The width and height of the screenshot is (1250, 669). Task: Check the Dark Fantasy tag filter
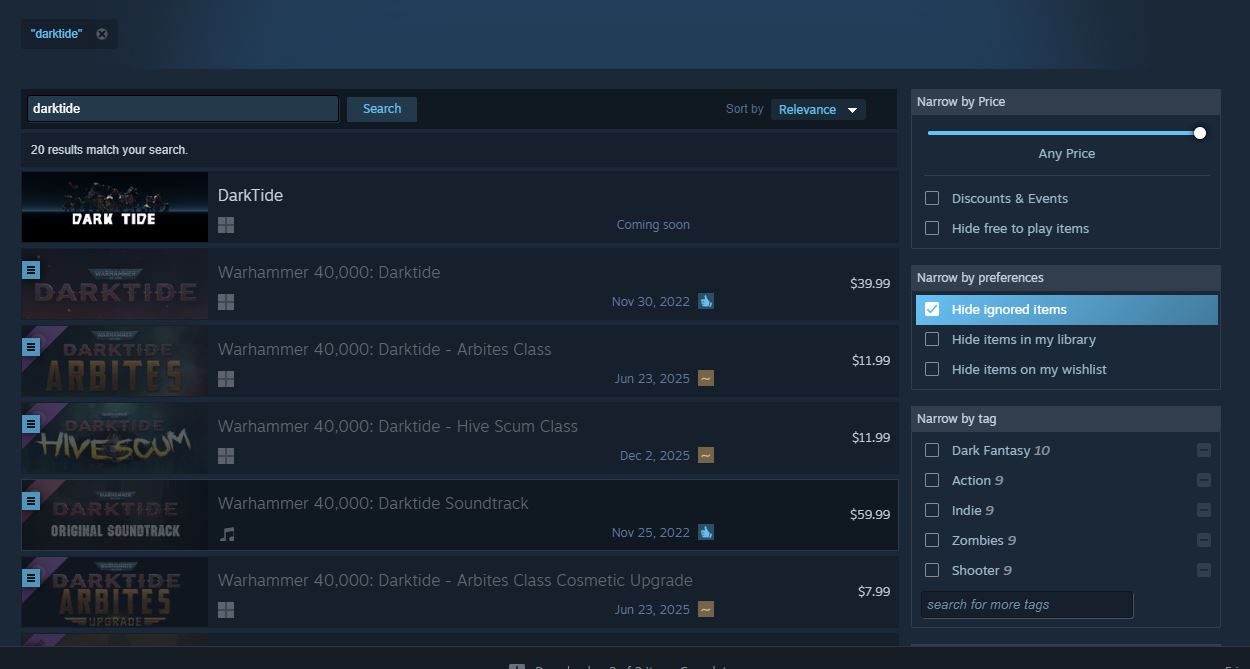932,450
